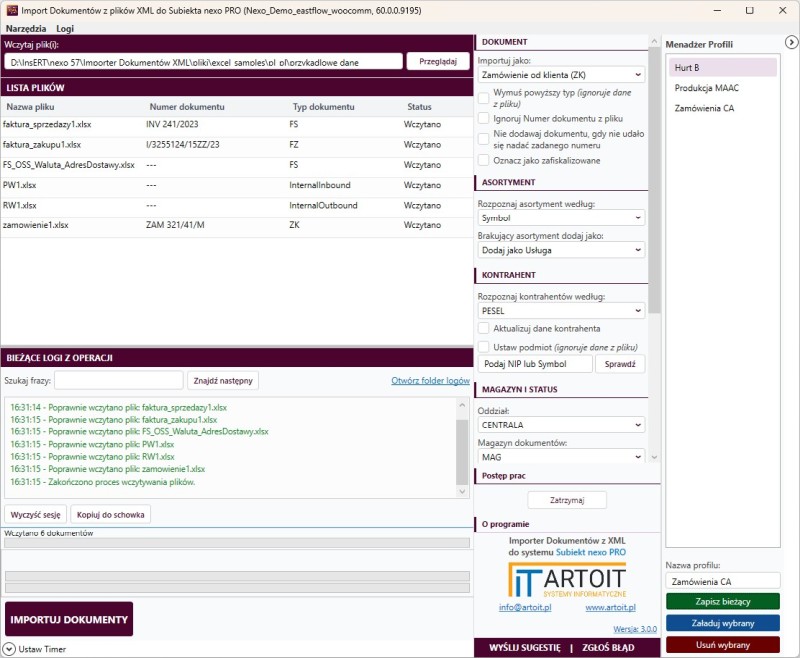Toggle Nie dodawaj dokumentu checkbox
The image size is (800, 658).
click(x=483, y=139)
